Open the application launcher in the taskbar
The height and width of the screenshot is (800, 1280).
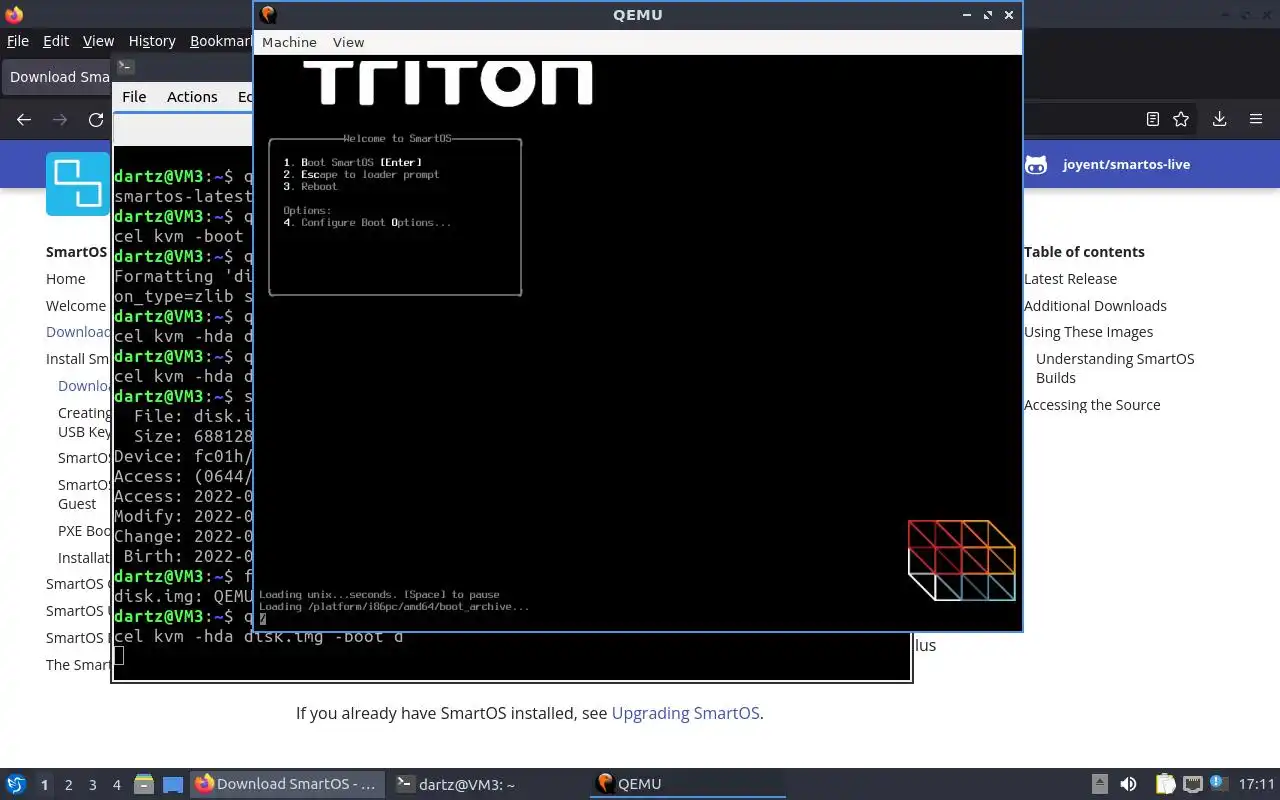pos(15,784)
